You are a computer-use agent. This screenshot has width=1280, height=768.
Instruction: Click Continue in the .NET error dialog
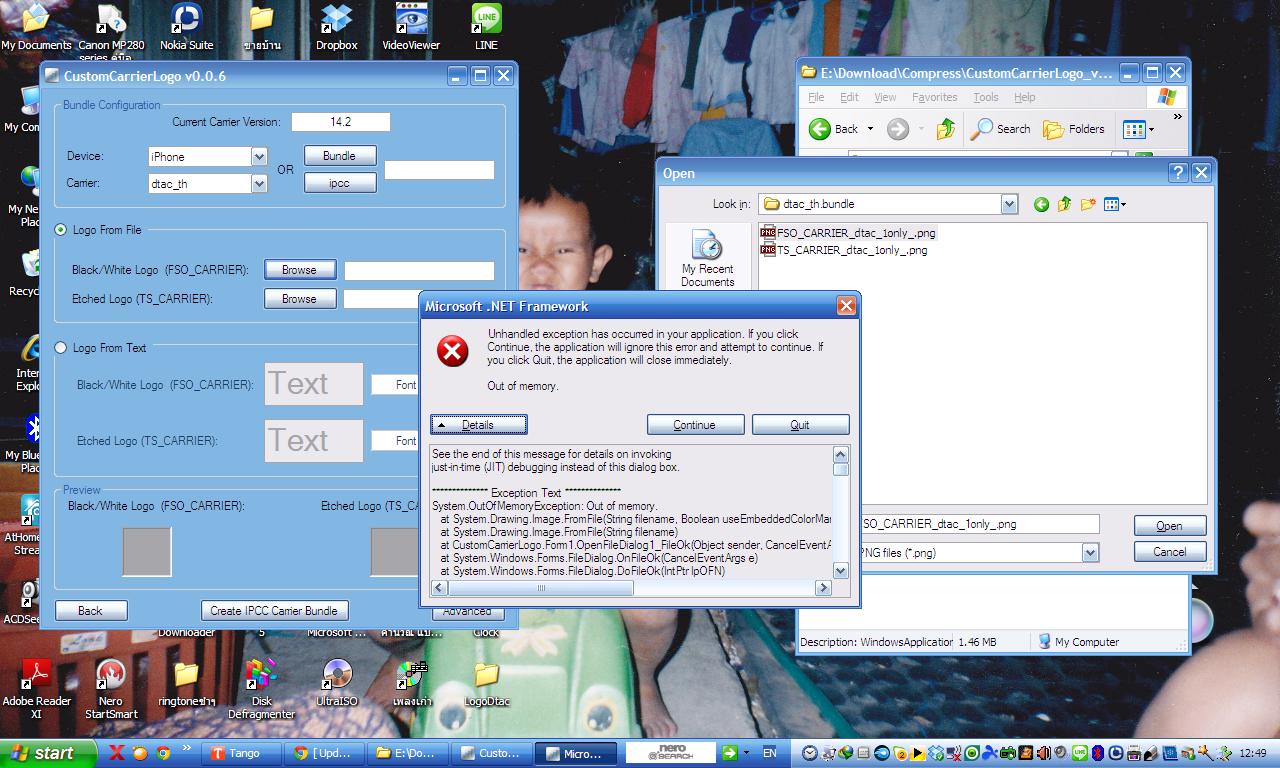(x=695, y=425)
